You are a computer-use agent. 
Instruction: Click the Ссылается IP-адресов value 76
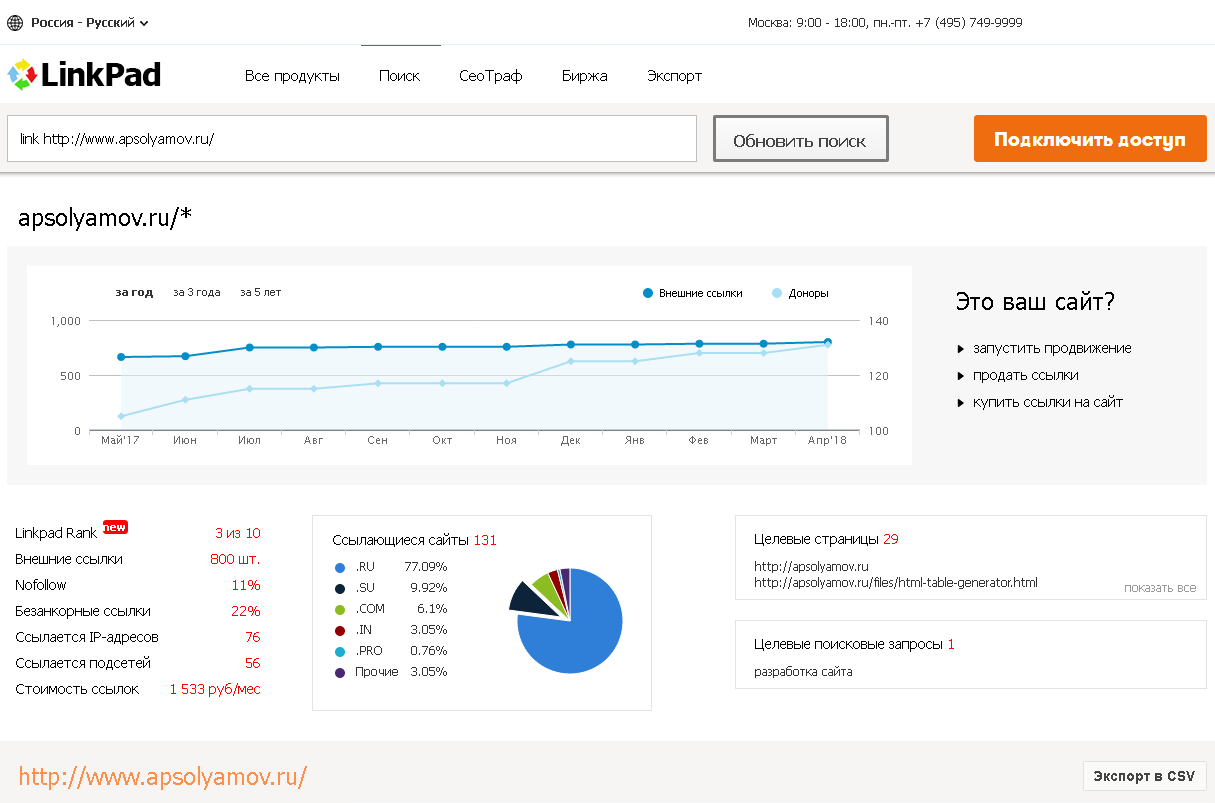coord(252,638)
